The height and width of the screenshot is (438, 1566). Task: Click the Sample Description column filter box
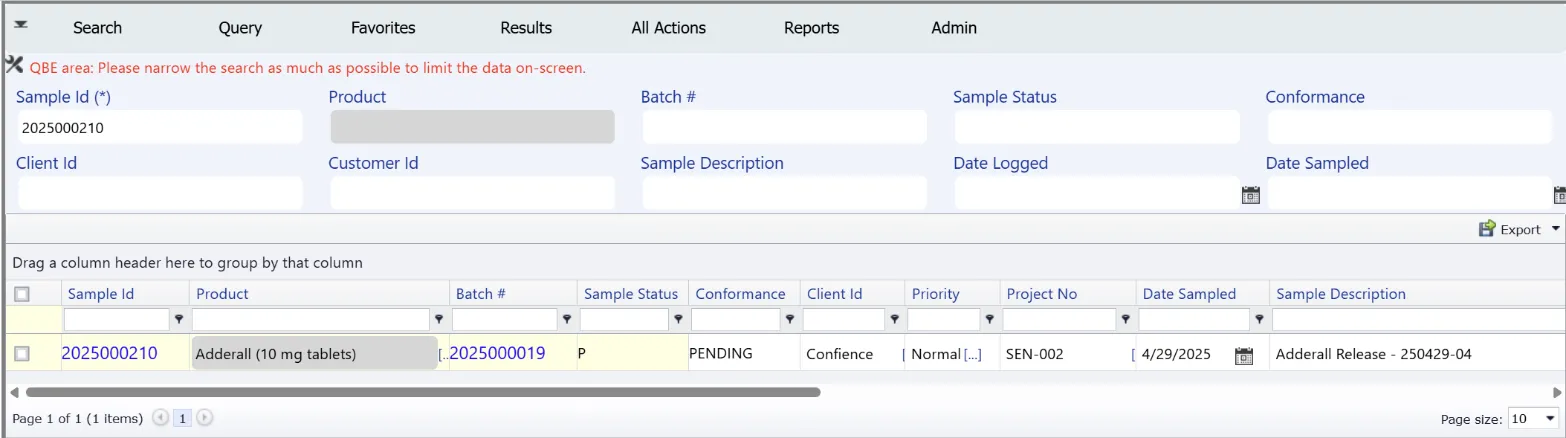point(1419,319)
